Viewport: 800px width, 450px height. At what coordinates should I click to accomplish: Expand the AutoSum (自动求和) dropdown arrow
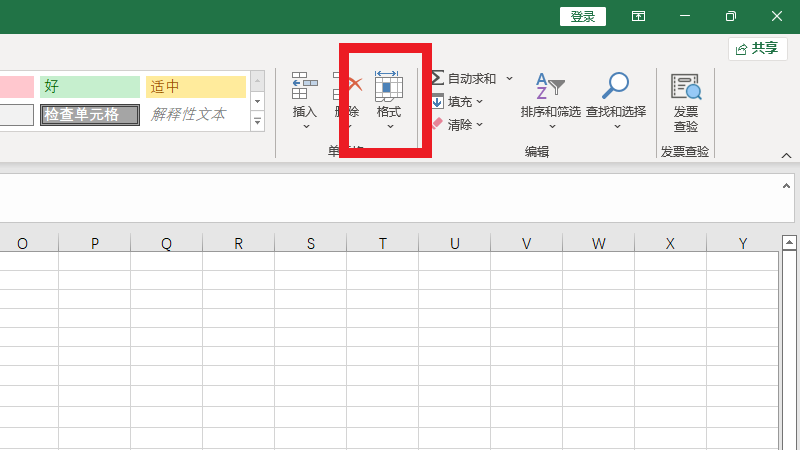tap(509, 78)
